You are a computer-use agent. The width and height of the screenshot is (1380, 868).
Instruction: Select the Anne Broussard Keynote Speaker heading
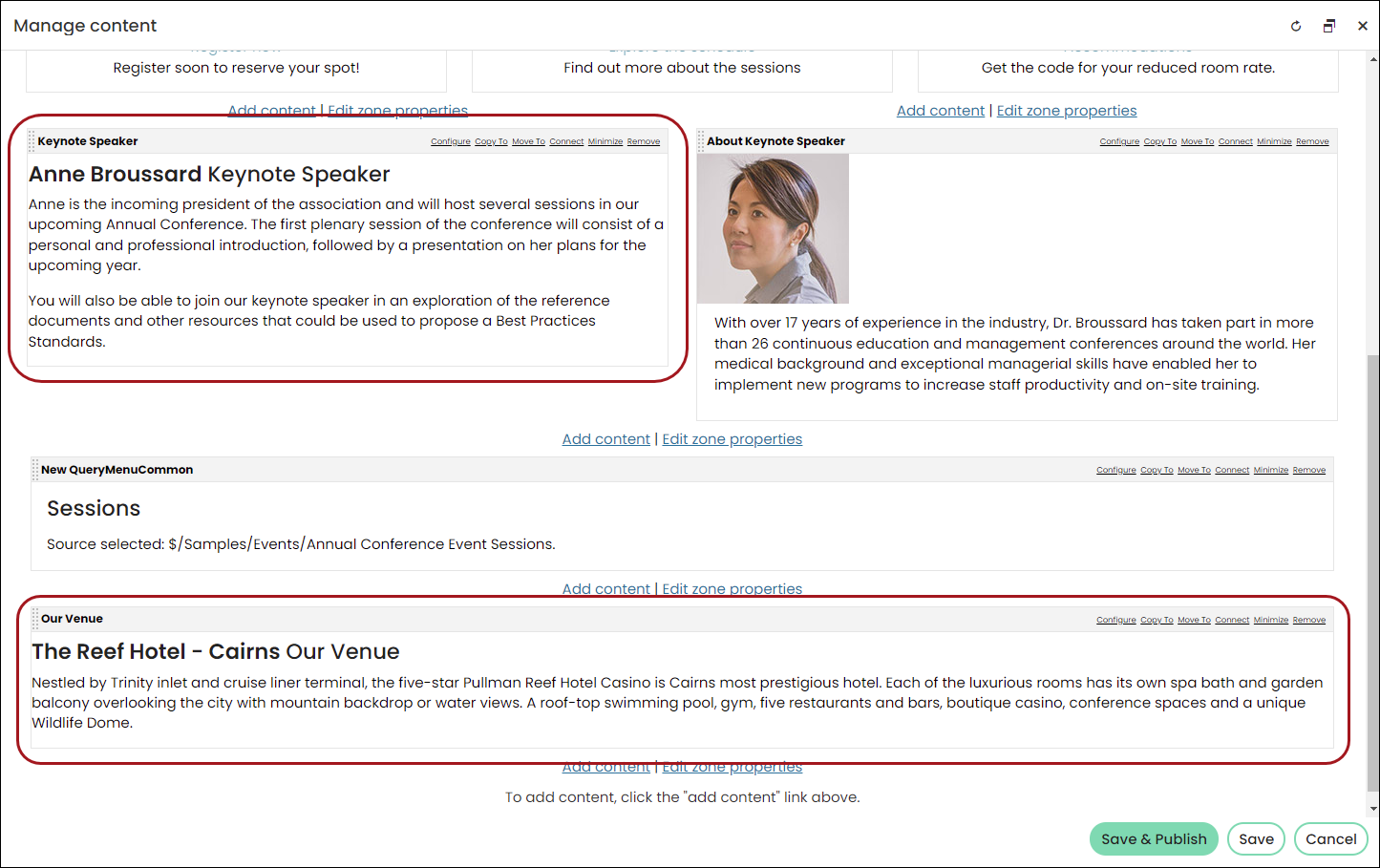pyautogui.click(x=209, y=174)
